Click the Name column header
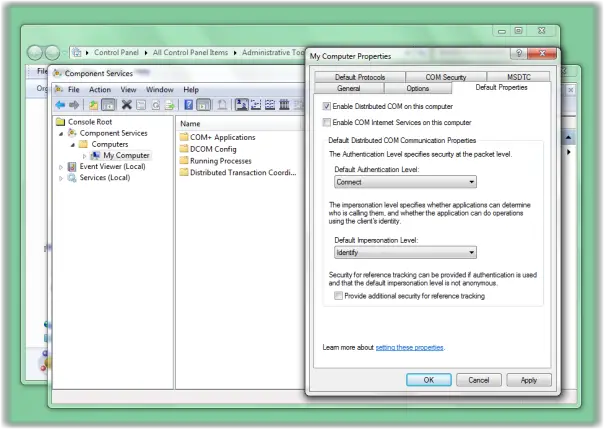This screenshot has width=604, height=429. (239, 124)
